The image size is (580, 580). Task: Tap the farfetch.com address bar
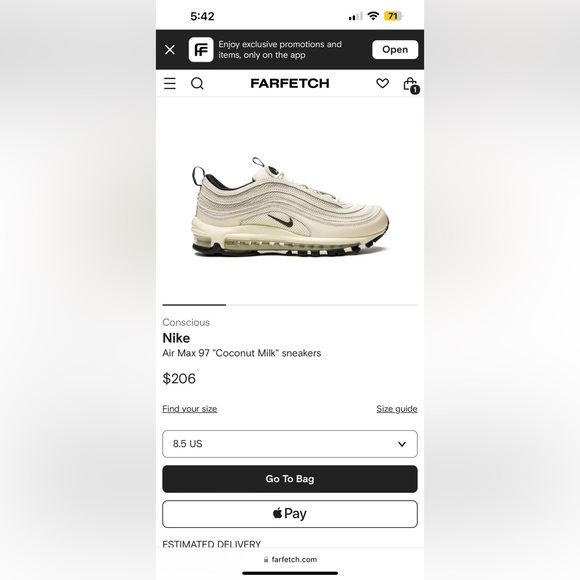pyautogui.click(x=290, y=559)
